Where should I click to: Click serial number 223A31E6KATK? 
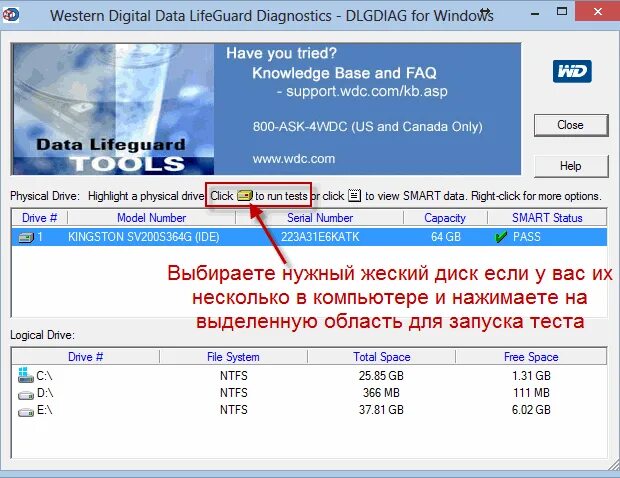click(320, 237)
